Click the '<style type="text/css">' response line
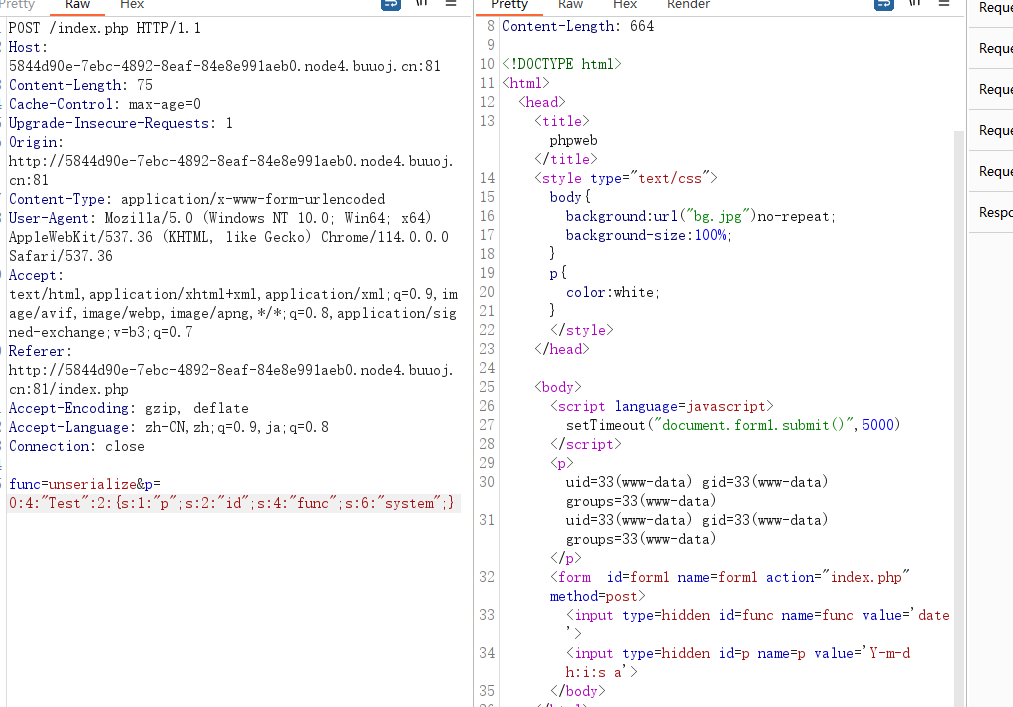 coord(626,178)
